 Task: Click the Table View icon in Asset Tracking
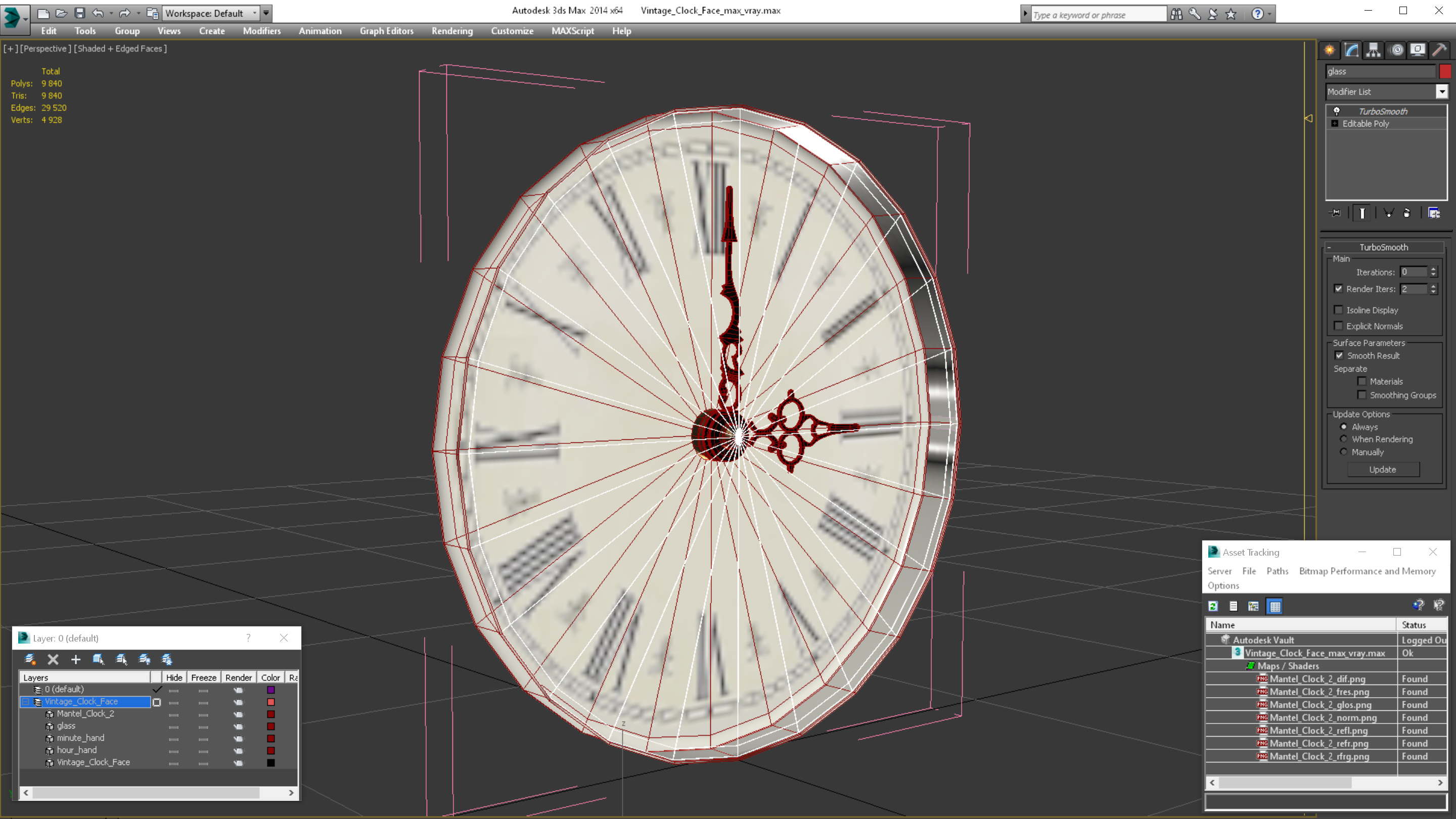point(1275,606)
